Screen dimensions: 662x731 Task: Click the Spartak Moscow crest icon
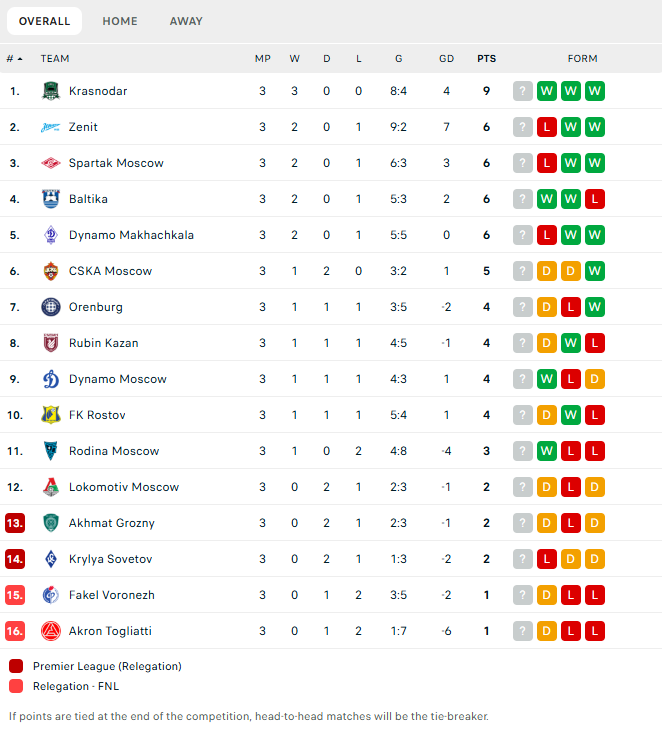[x=51, y=163]
